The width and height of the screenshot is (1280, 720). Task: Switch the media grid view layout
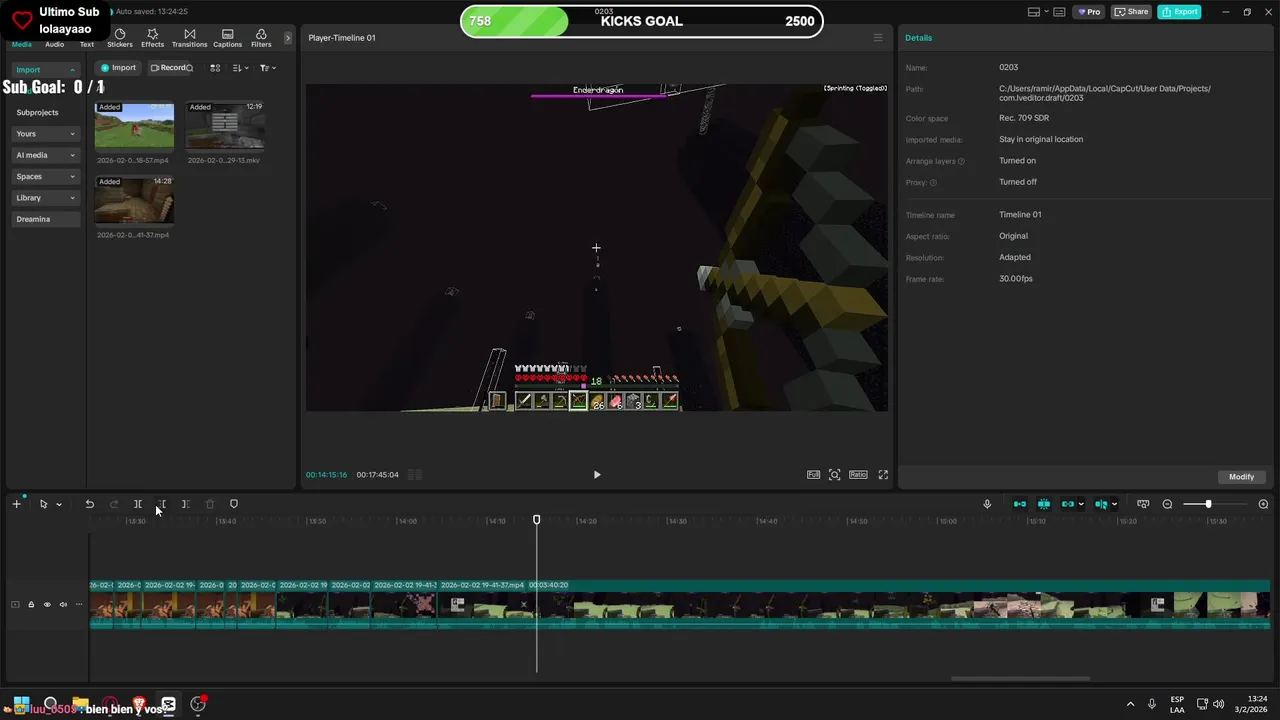tap(215, 68)
